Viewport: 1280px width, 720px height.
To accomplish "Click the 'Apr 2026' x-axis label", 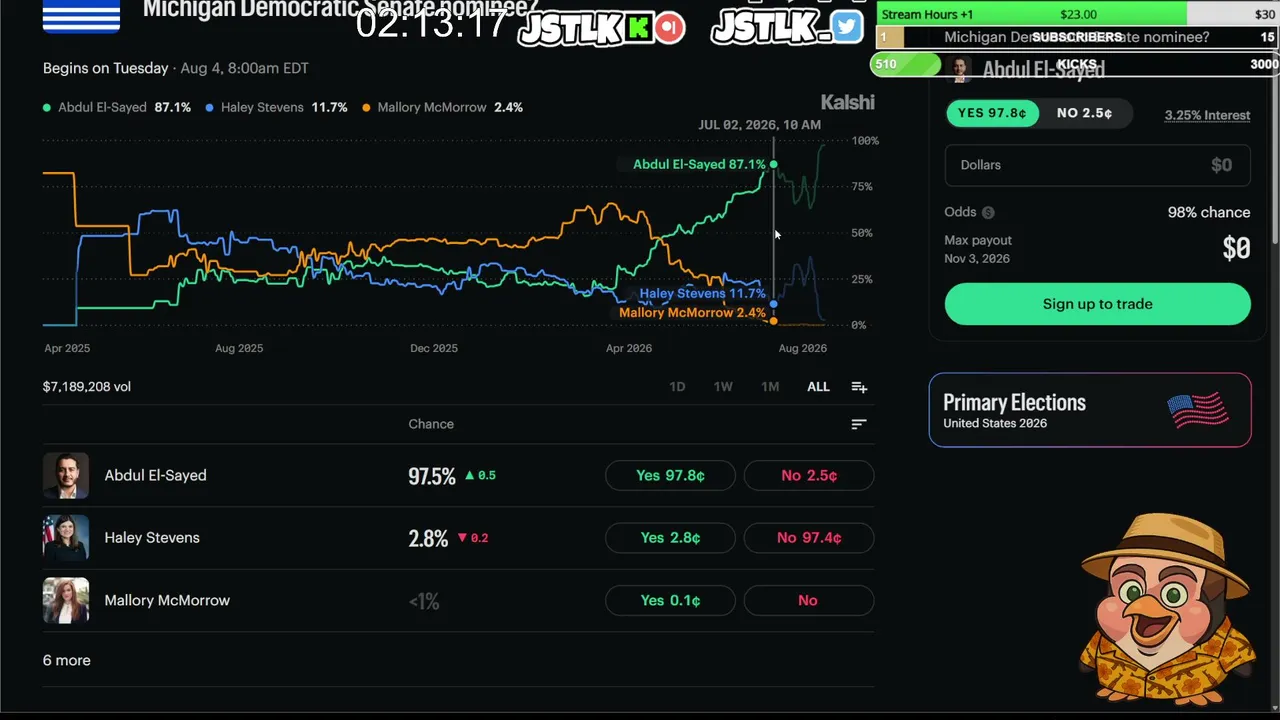I will click(629, 348).
